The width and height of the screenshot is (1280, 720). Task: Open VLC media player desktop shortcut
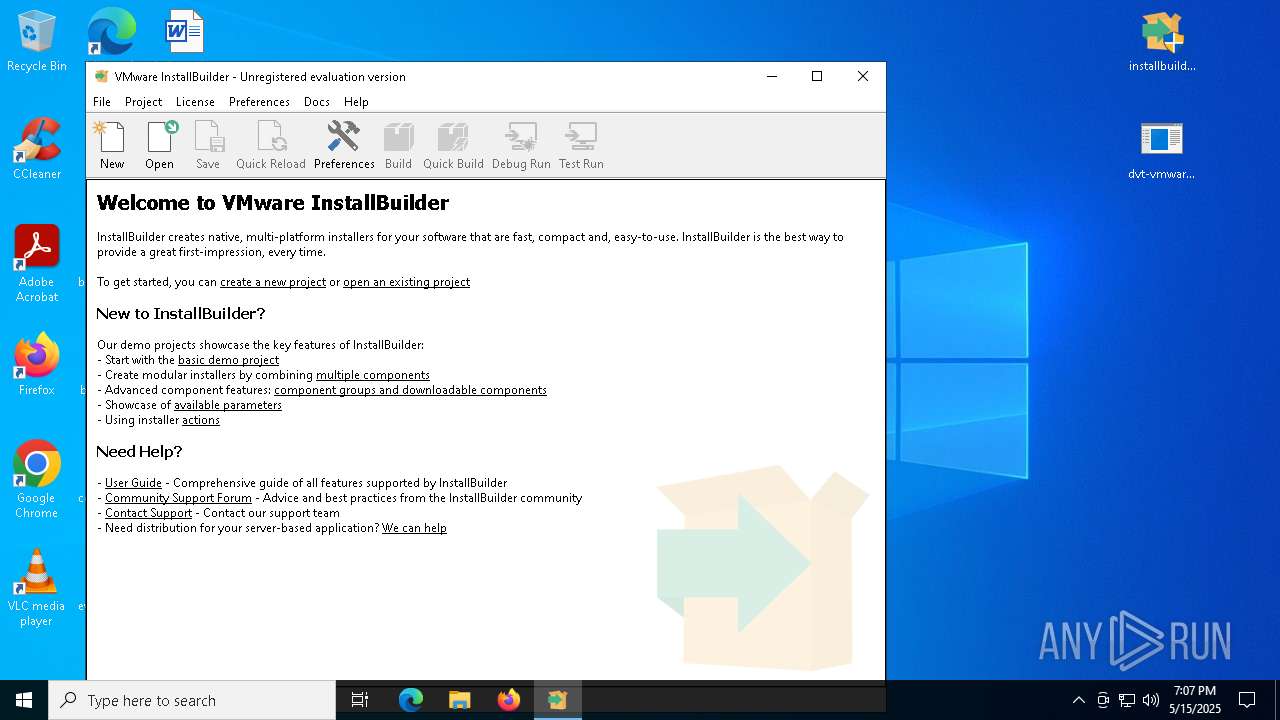pyautogui.click(x=37, y=588)
